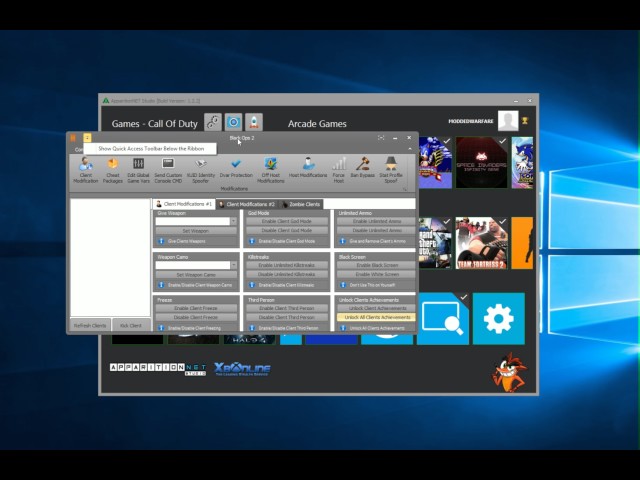Open the XUID Identity Spoofer
This screenshot has height=480, width=640.
click(200, 170)
